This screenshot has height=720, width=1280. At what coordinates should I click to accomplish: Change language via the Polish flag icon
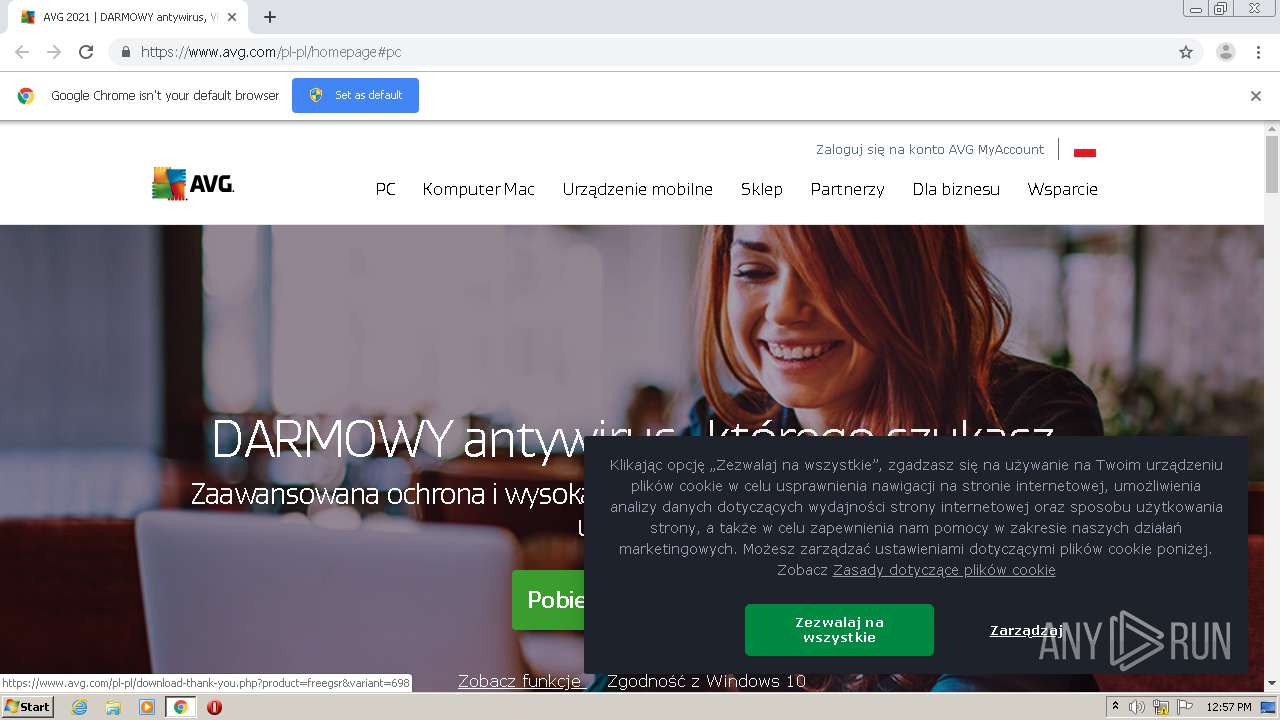(1085, 152)
